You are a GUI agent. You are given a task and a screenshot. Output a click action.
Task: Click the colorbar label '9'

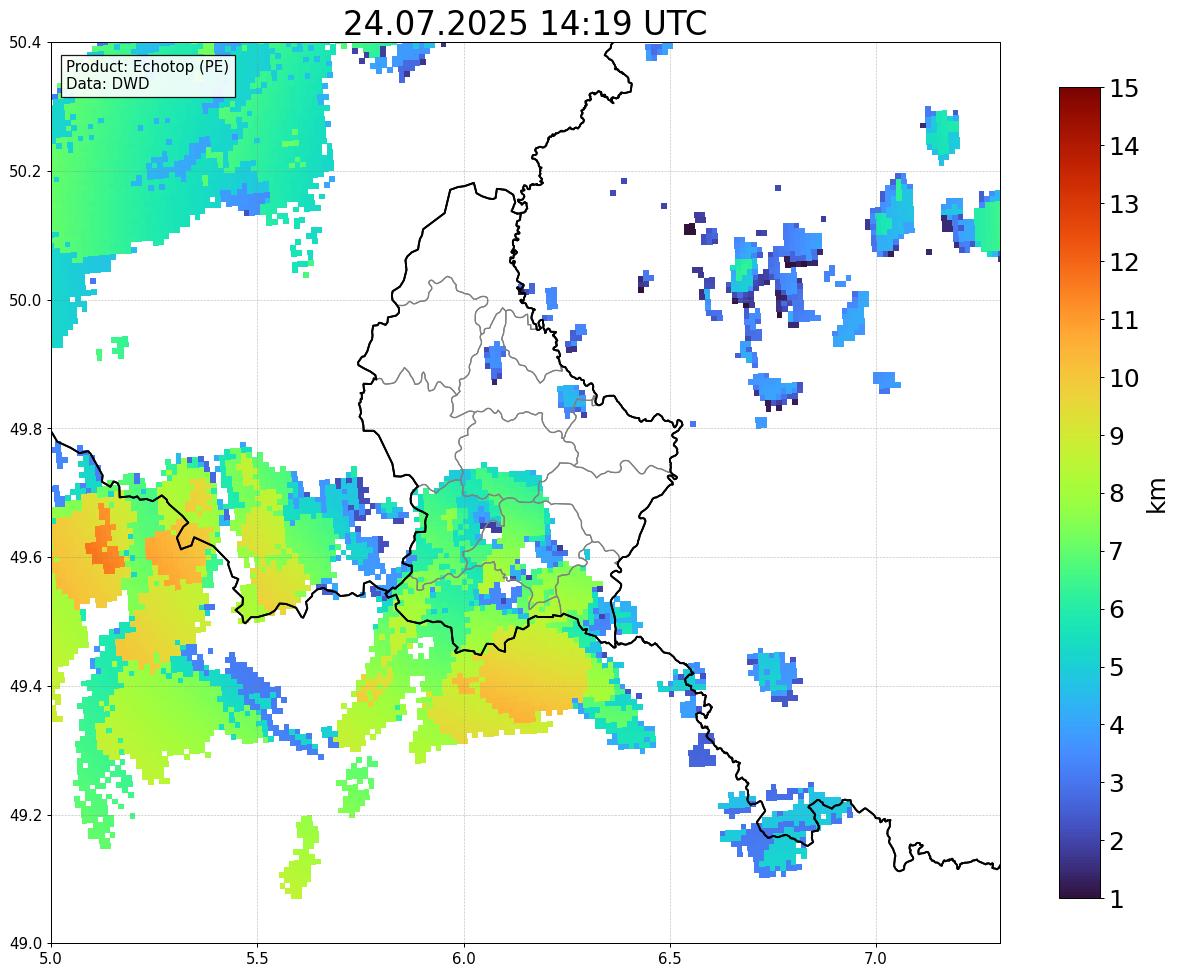point(1117,436)
